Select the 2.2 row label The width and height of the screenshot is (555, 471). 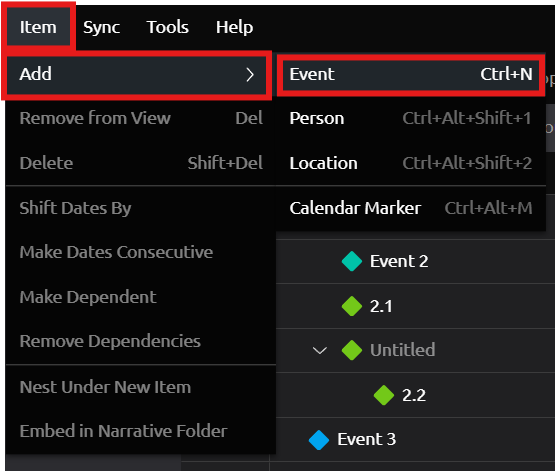click(x=414, y=395)
